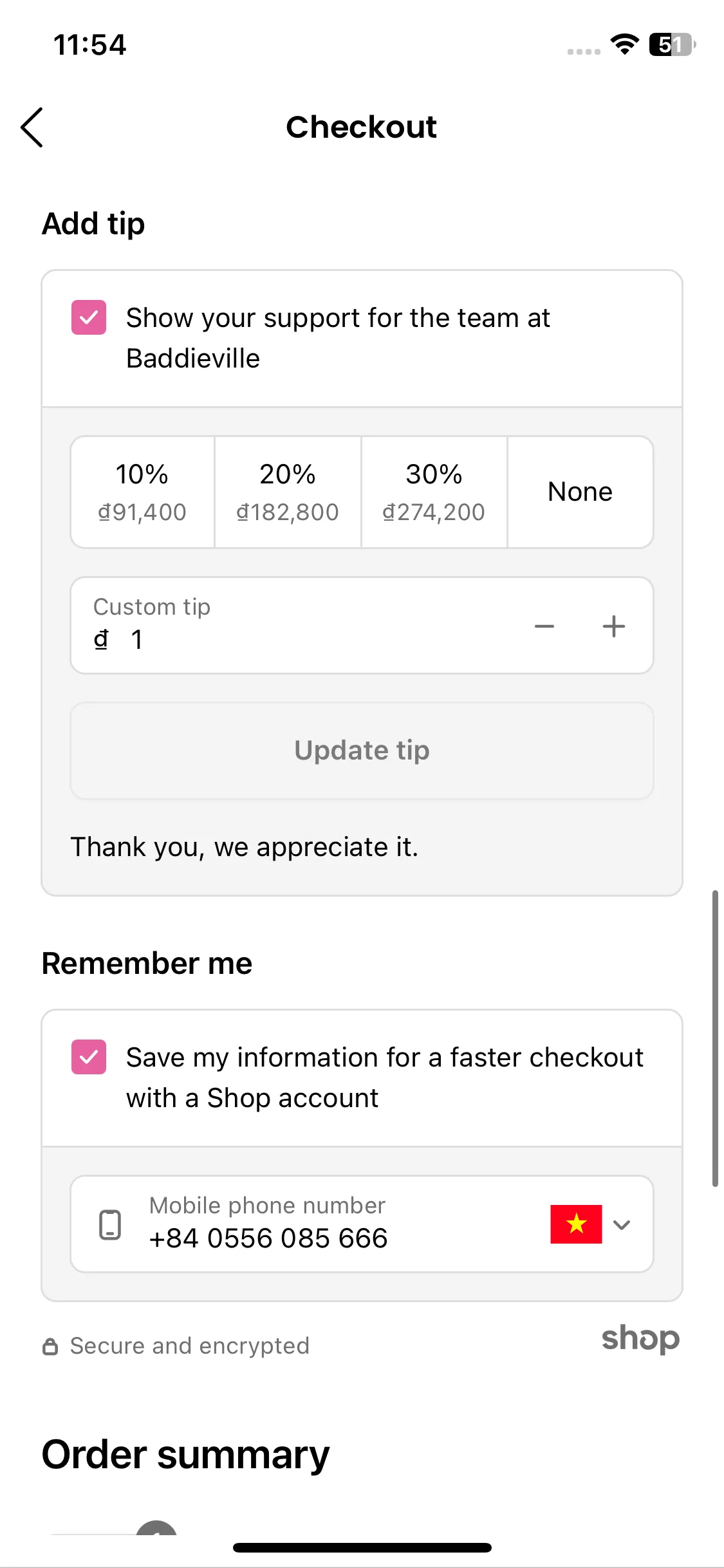Select None for tip
Viewport: 724px width, 1568px height.
coord(580,492)
